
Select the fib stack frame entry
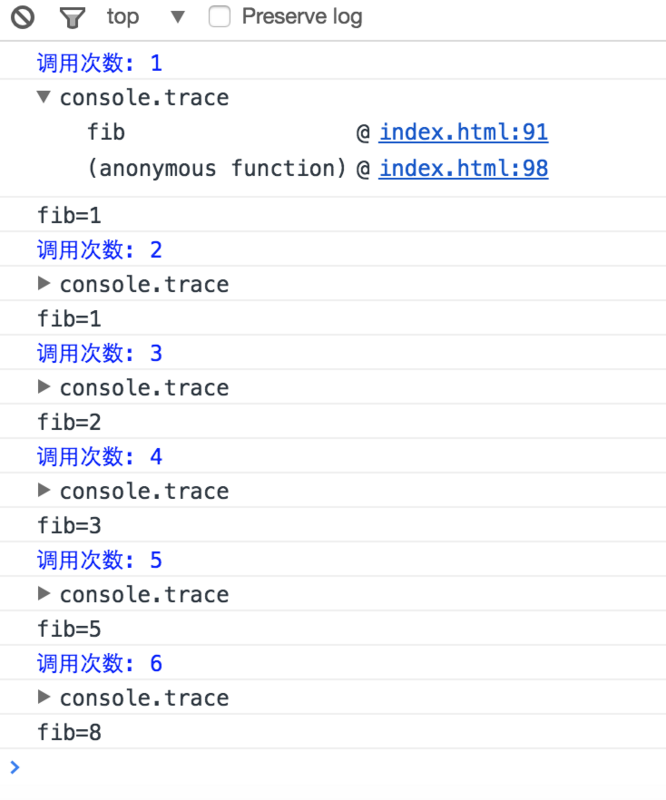[x=105, y=131]
